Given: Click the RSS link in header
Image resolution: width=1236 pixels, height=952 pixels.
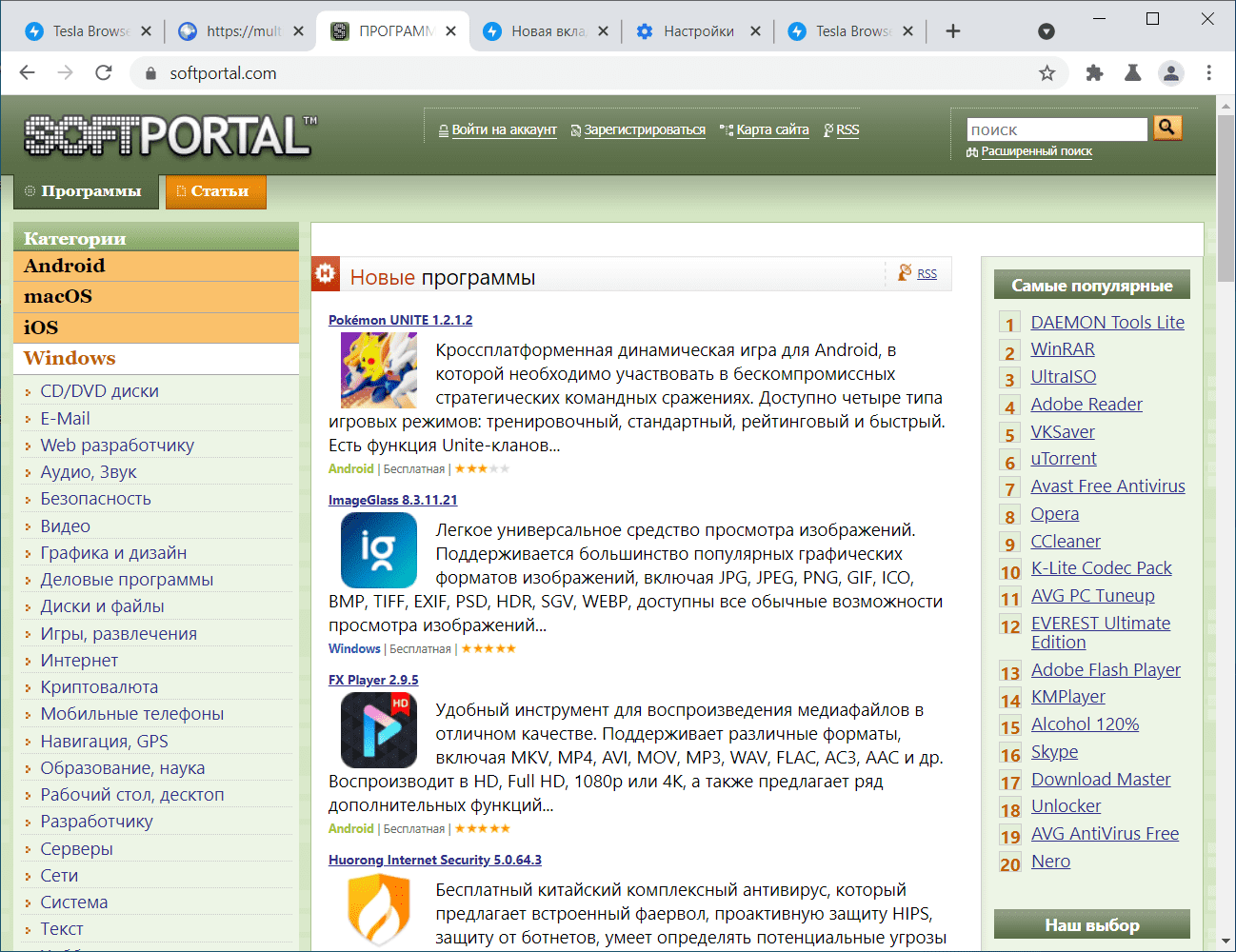Looking at the screenshot, I should [847, 129].
